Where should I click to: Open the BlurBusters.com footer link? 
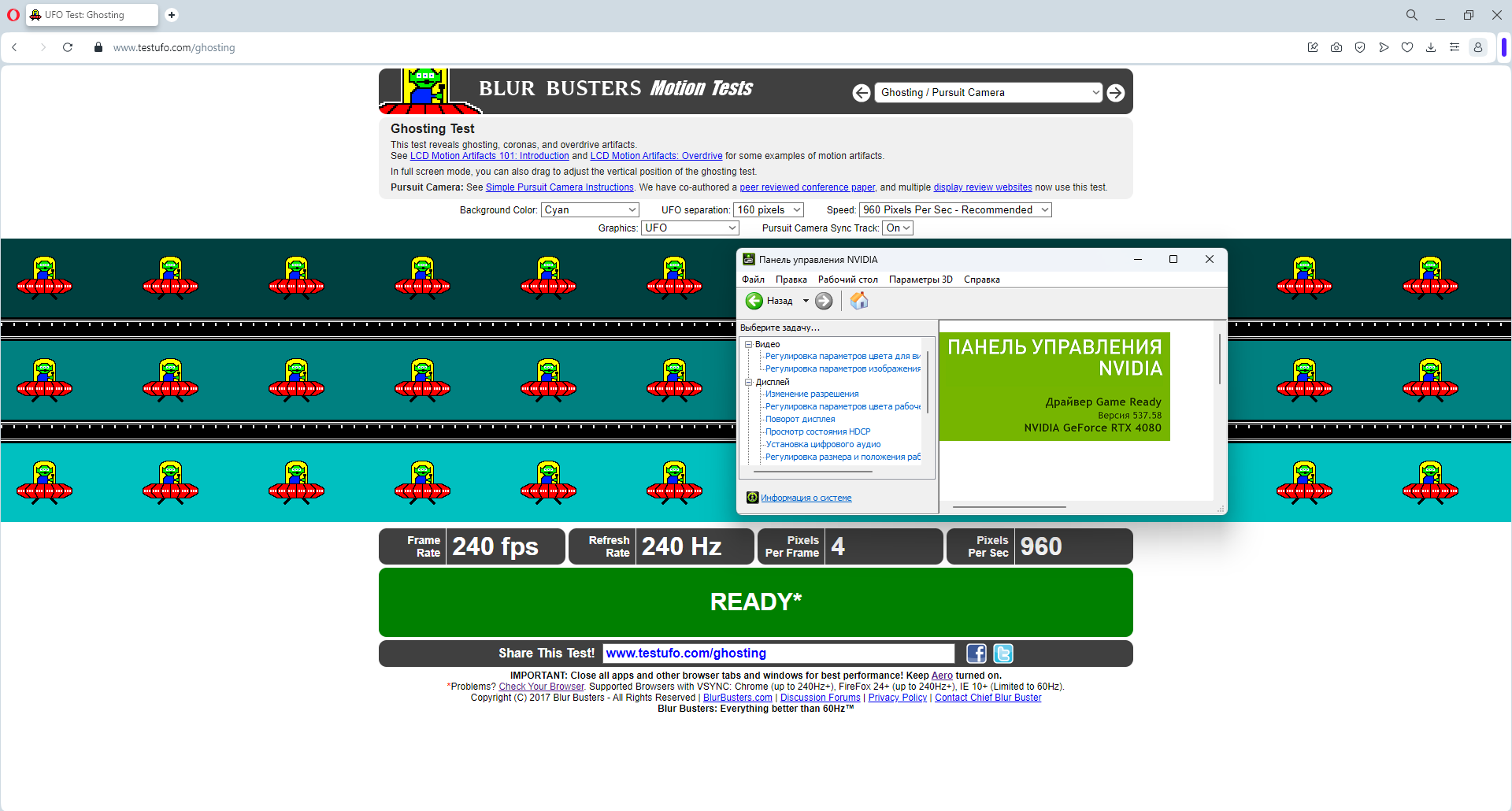point(738,698)
